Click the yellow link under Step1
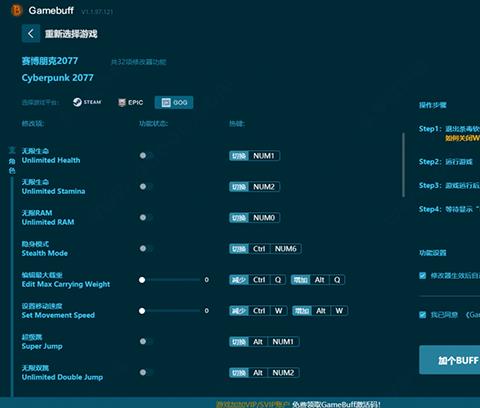The width and height of the screenshot is (480, 408). pyautogui.click(x=462, y=138)
